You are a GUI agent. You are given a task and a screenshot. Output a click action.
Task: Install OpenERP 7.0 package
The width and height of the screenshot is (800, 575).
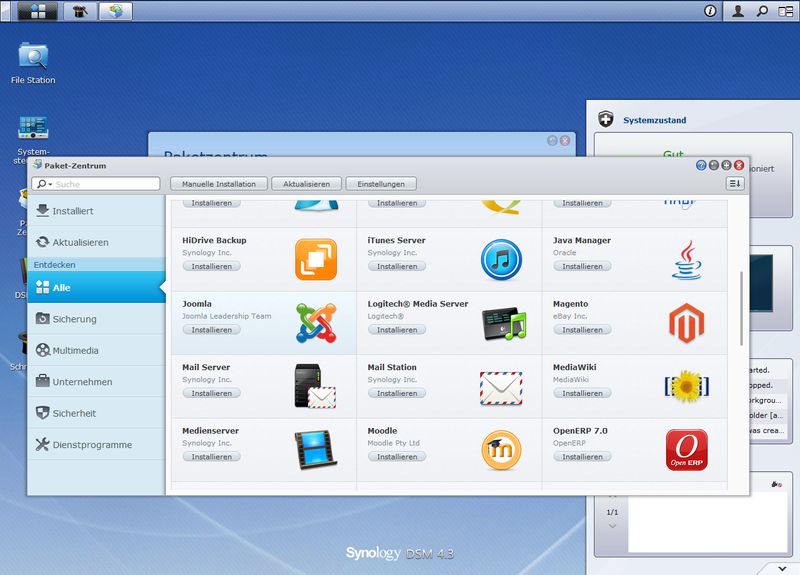tap(582, 457)
